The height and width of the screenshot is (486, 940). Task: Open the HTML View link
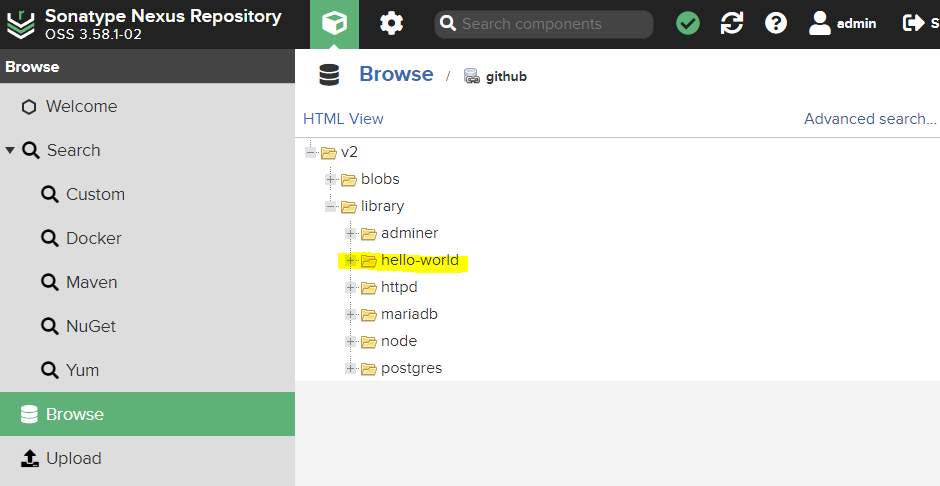[343, 119]
